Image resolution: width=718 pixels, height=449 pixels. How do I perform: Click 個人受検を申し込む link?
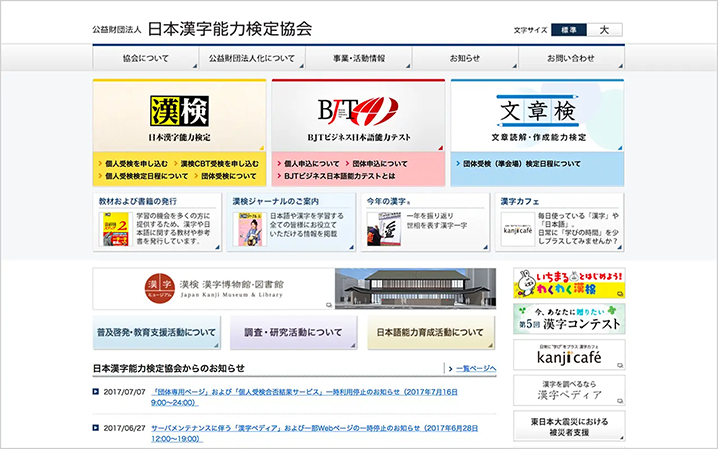point(136,162)
